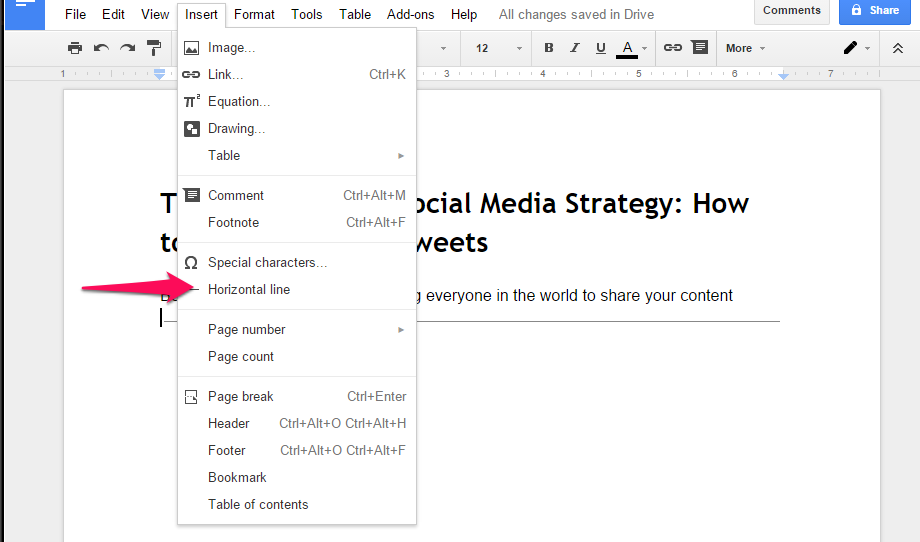Expand the Page number submenu

(x=297, y=329)
